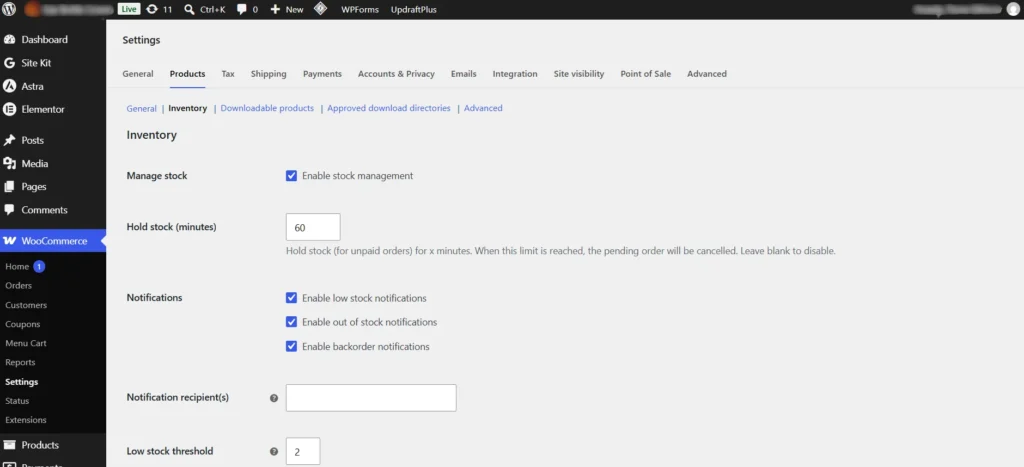Screen dimensions: 1024x467
Task: Select the Inventory sub-section
Action: (x=187, y=108)
